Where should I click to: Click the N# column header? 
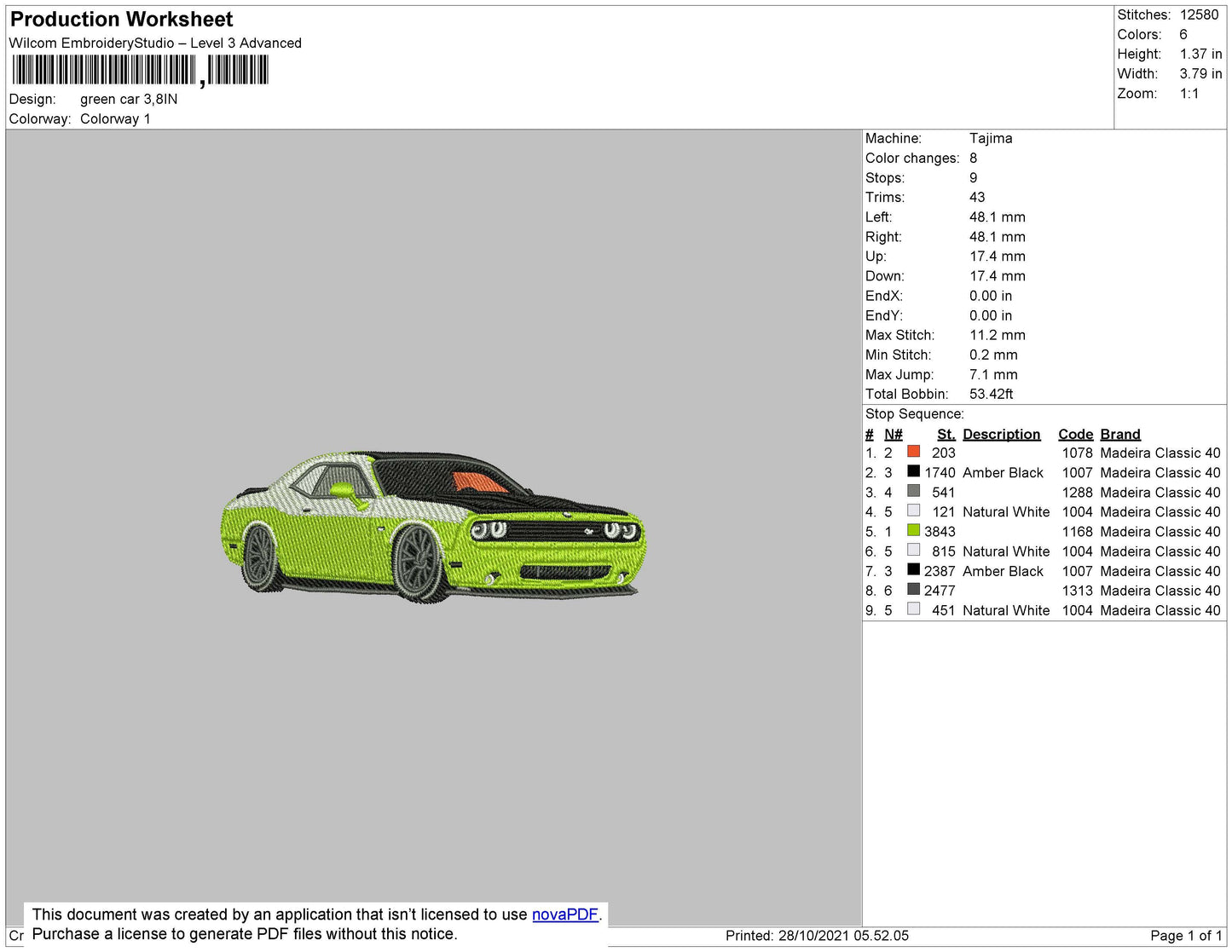click(894, 435)
